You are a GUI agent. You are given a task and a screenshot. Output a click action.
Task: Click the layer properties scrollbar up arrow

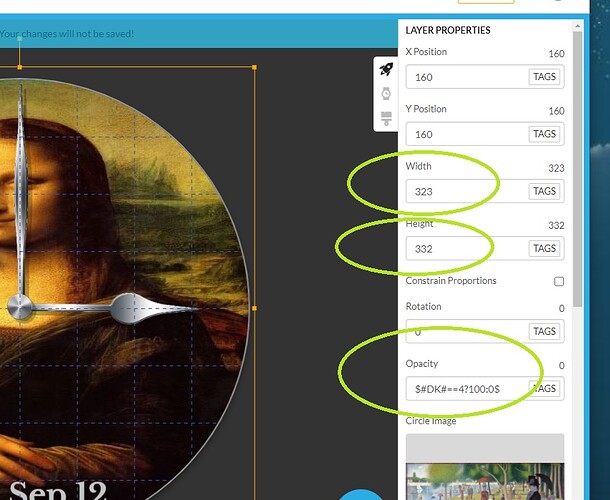click(577, 26)
